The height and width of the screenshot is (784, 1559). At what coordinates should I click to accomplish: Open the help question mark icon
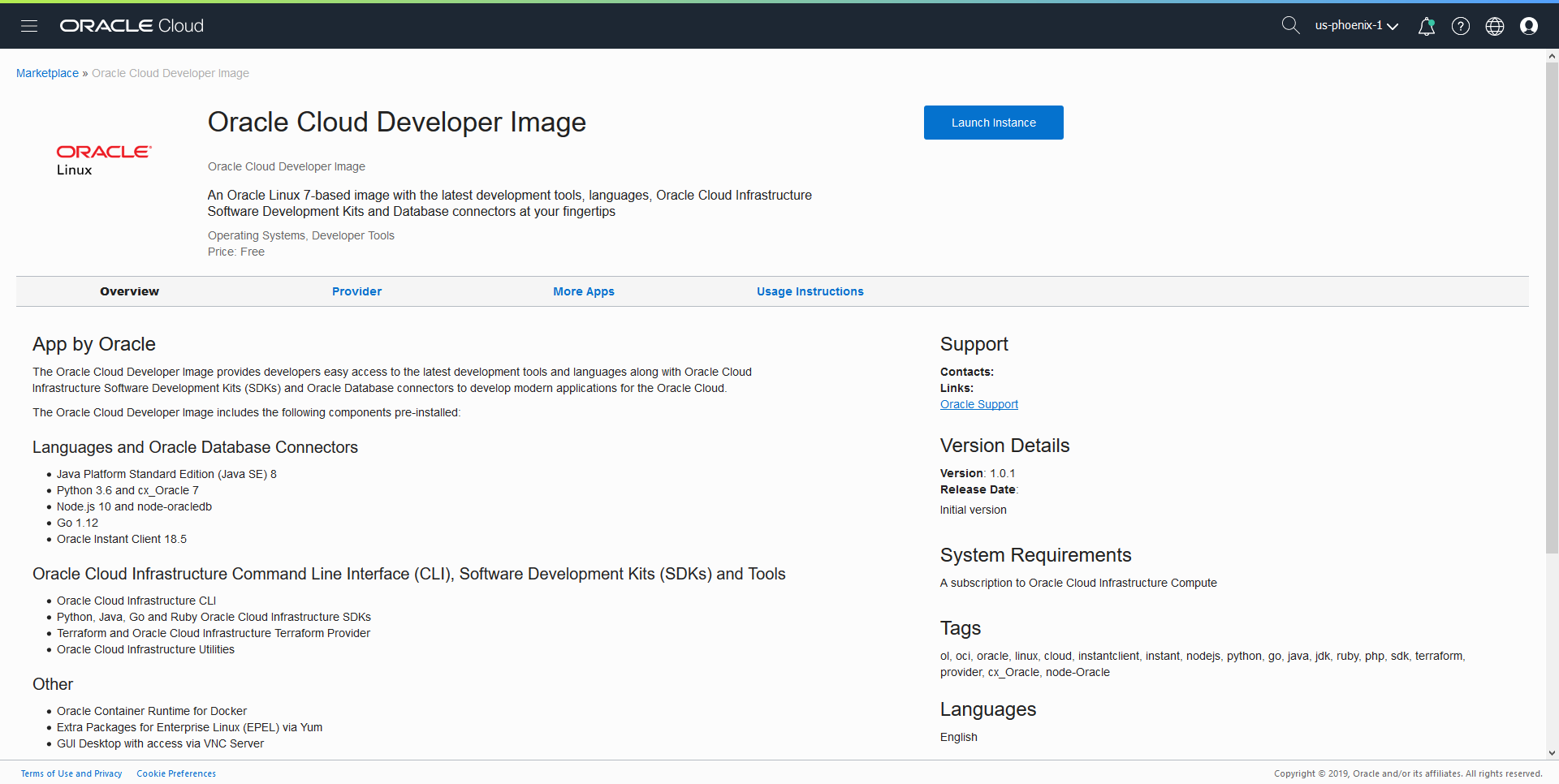click(1461, 26)
